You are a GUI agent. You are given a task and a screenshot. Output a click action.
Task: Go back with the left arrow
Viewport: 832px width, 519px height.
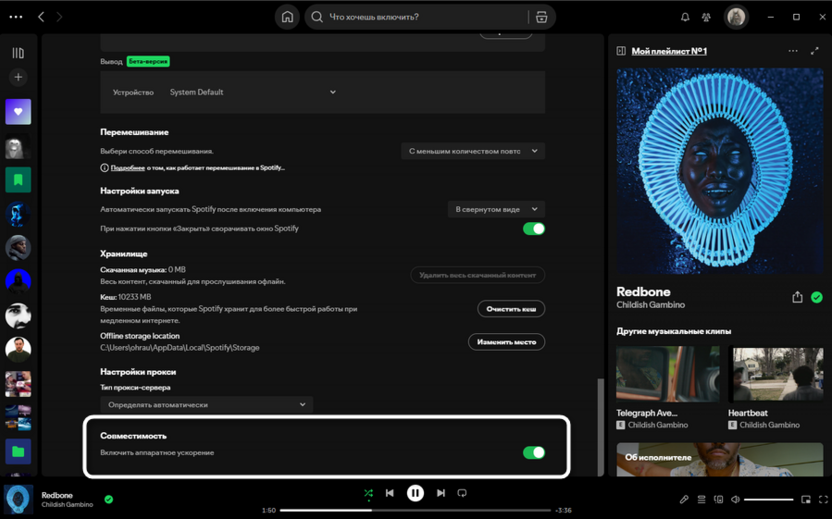tap(41, 17)
